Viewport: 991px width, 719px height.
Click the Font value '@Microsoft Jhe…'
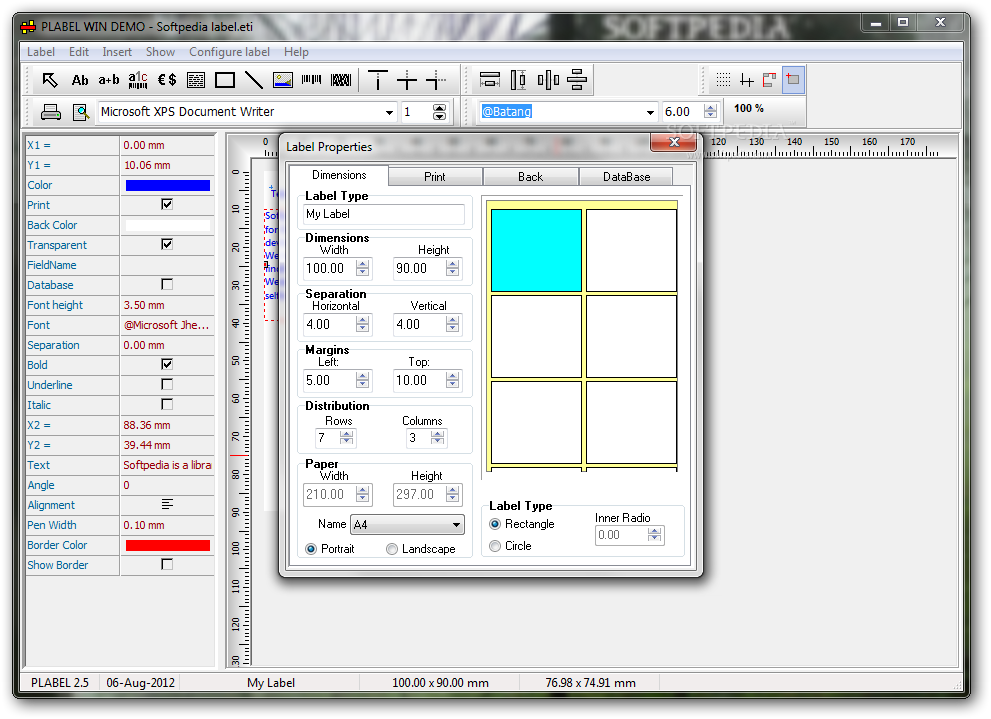166,325
